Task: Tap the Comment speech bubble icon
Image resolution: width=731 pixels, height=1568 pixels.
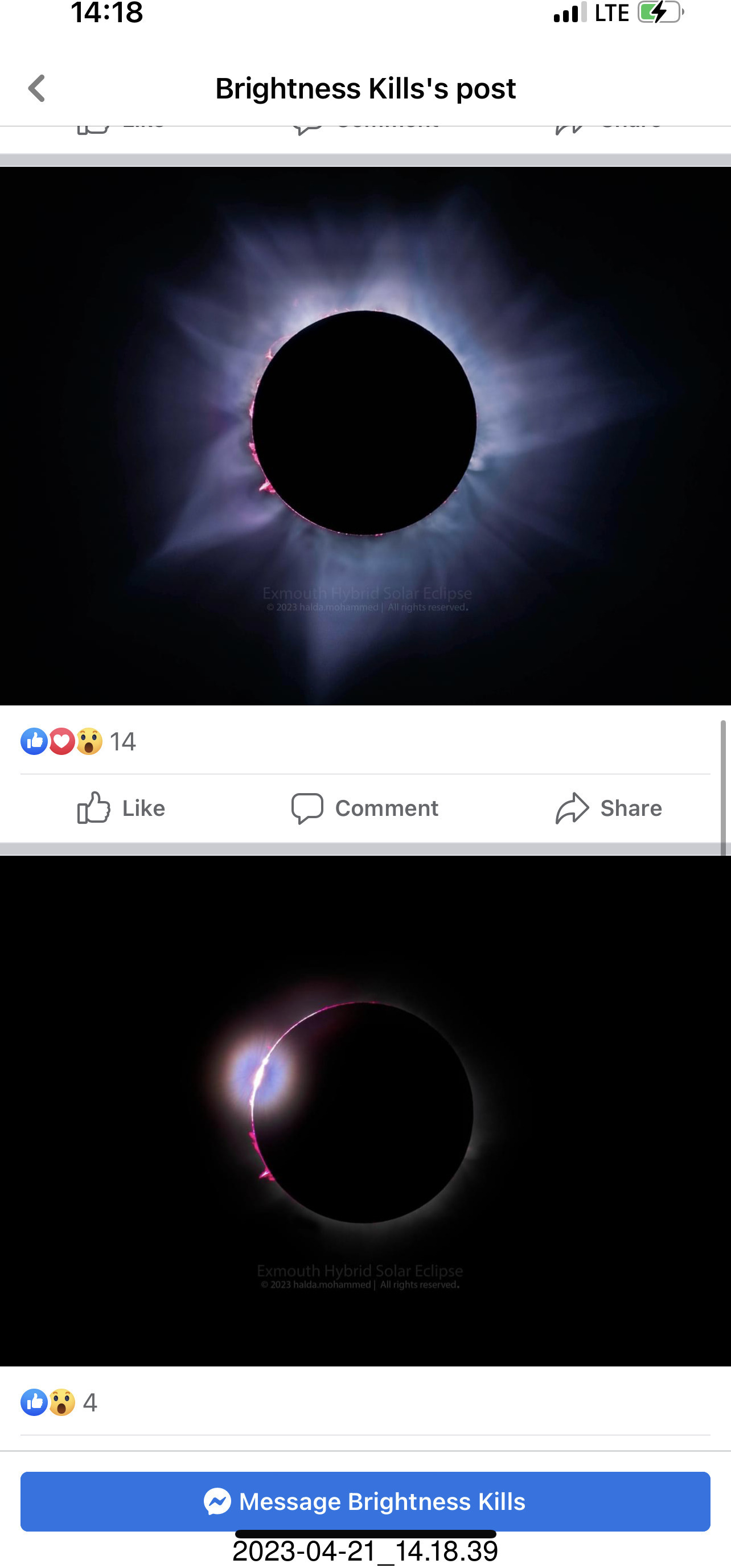Action: pos(307,808)
